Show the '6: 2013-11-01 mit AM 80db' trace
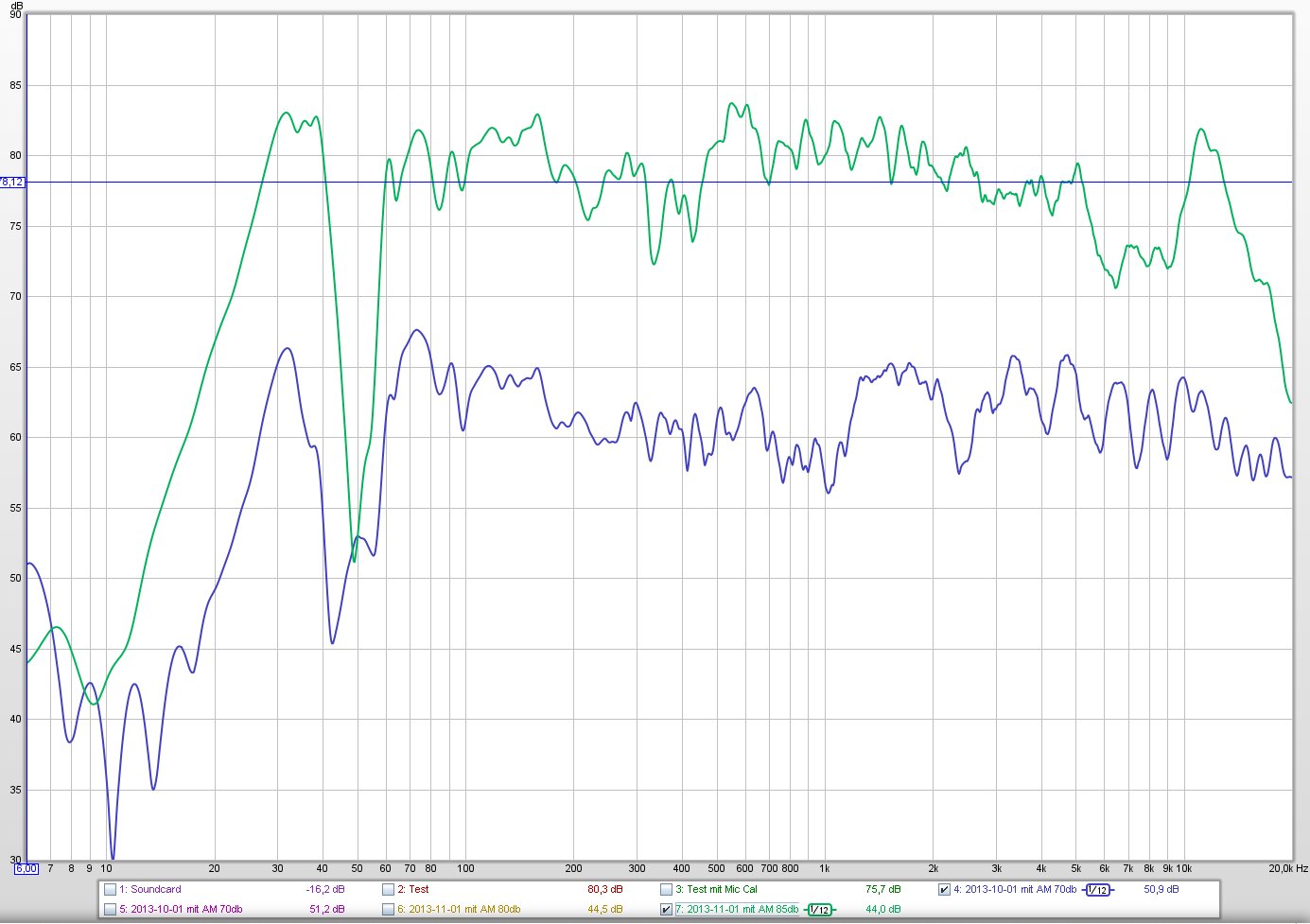Screen dimensions: 1310x924 [388, 910]
